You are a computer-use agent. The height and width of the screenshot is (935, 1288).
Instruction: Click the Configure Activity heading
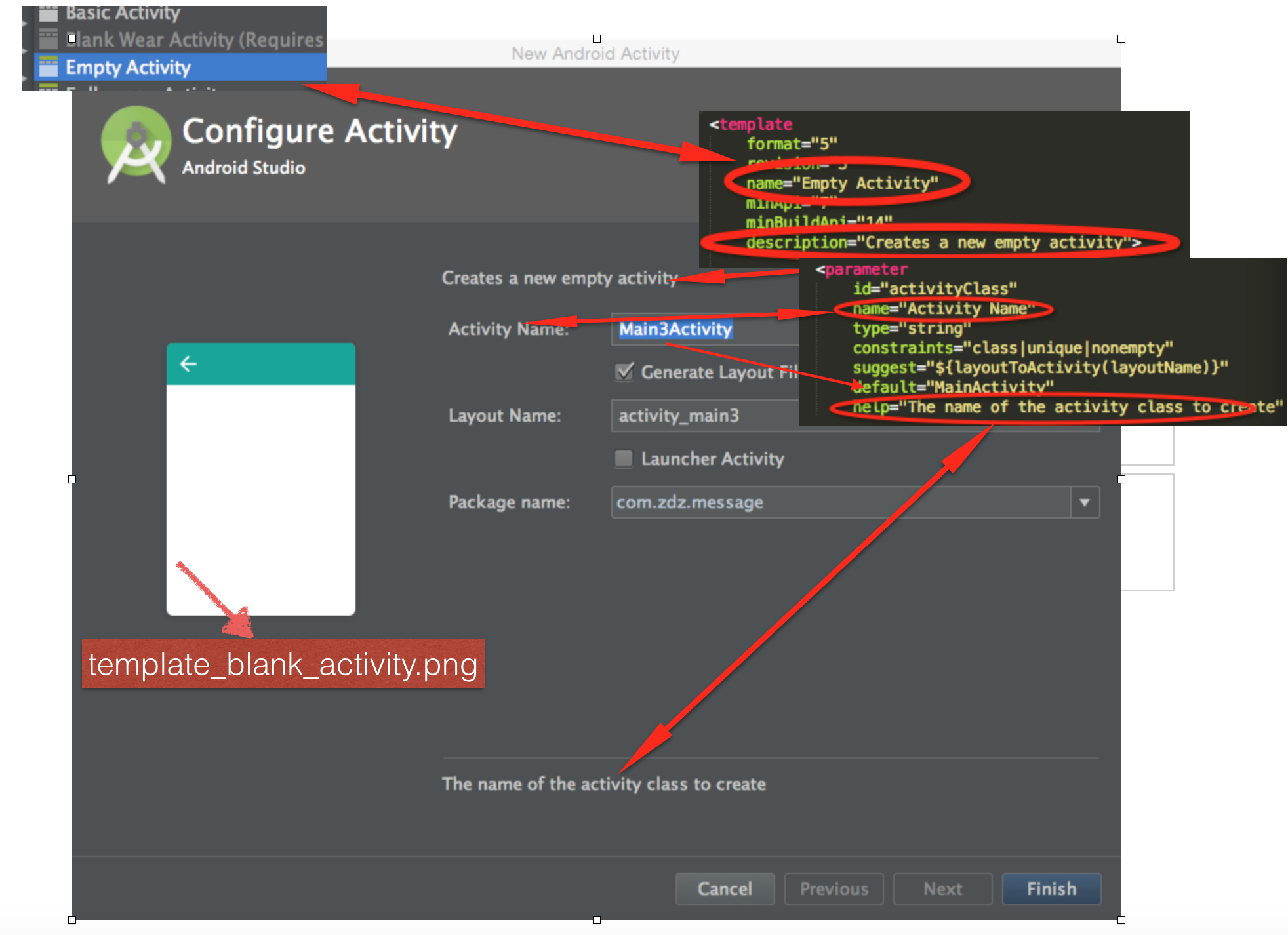[x=319, y=131]
